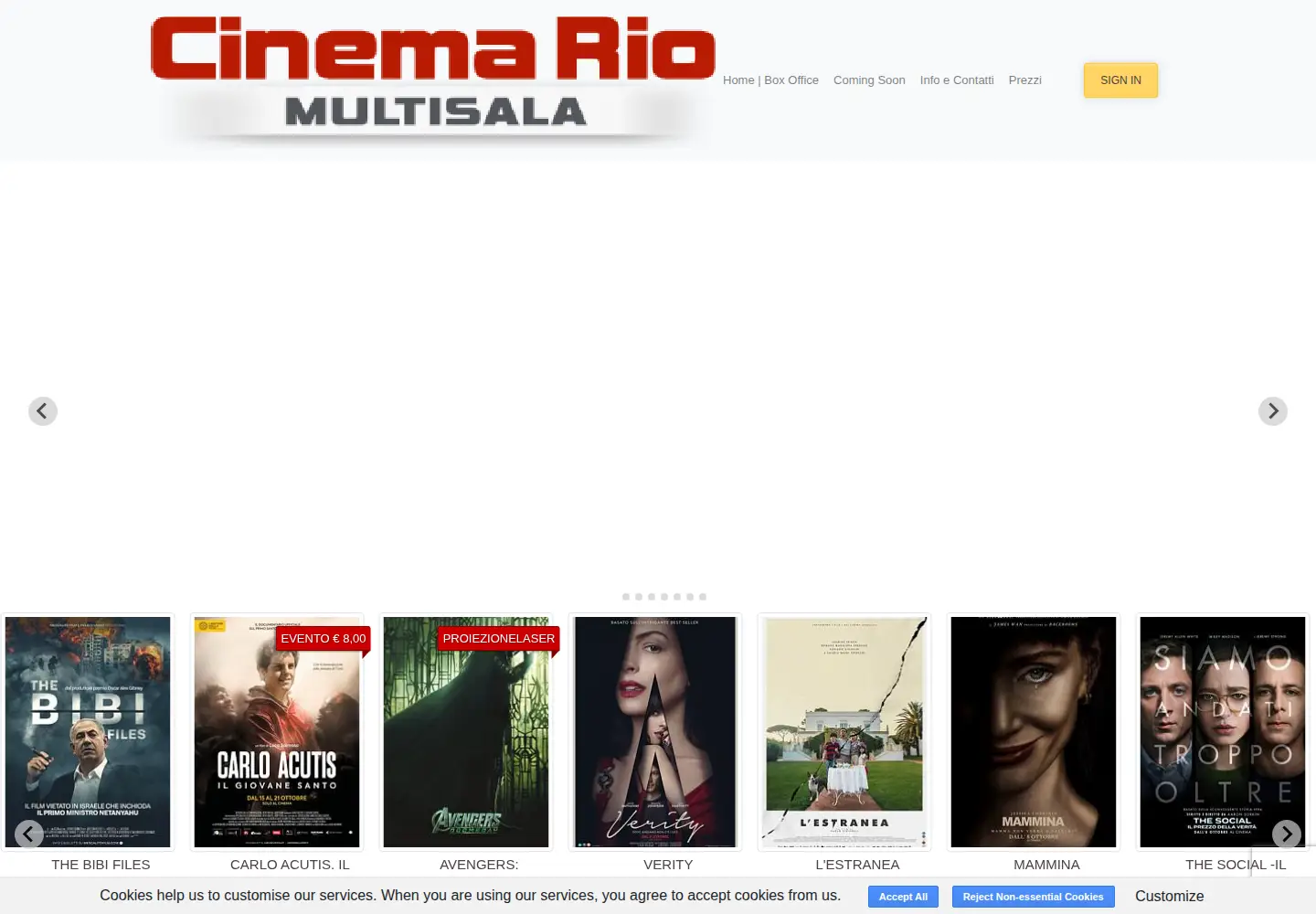Open the L'Estranea movie poster
Screen dimensions: 1316x914
coord(844,732)
